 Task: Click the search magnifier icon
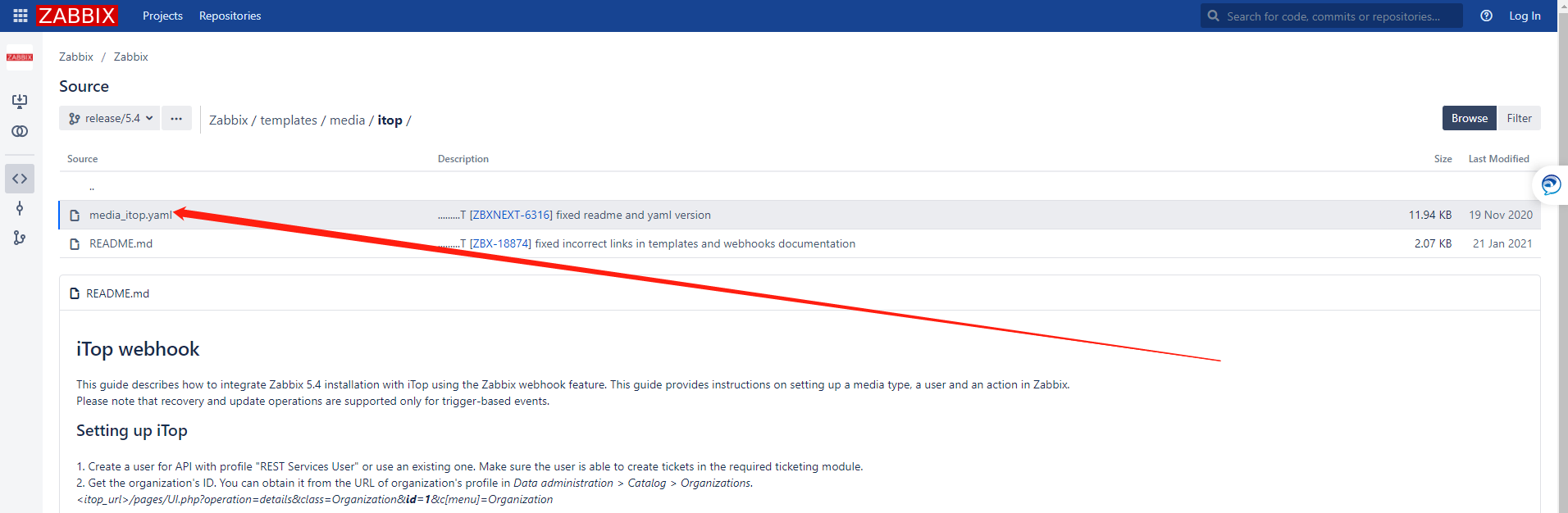[x=1213, y=16]
